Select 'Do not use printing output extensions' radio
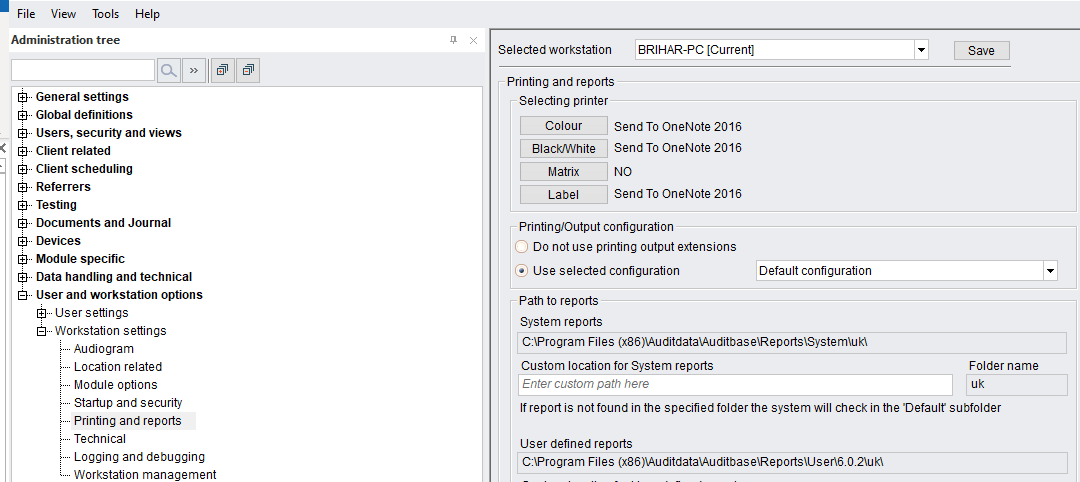 (522, 247)
